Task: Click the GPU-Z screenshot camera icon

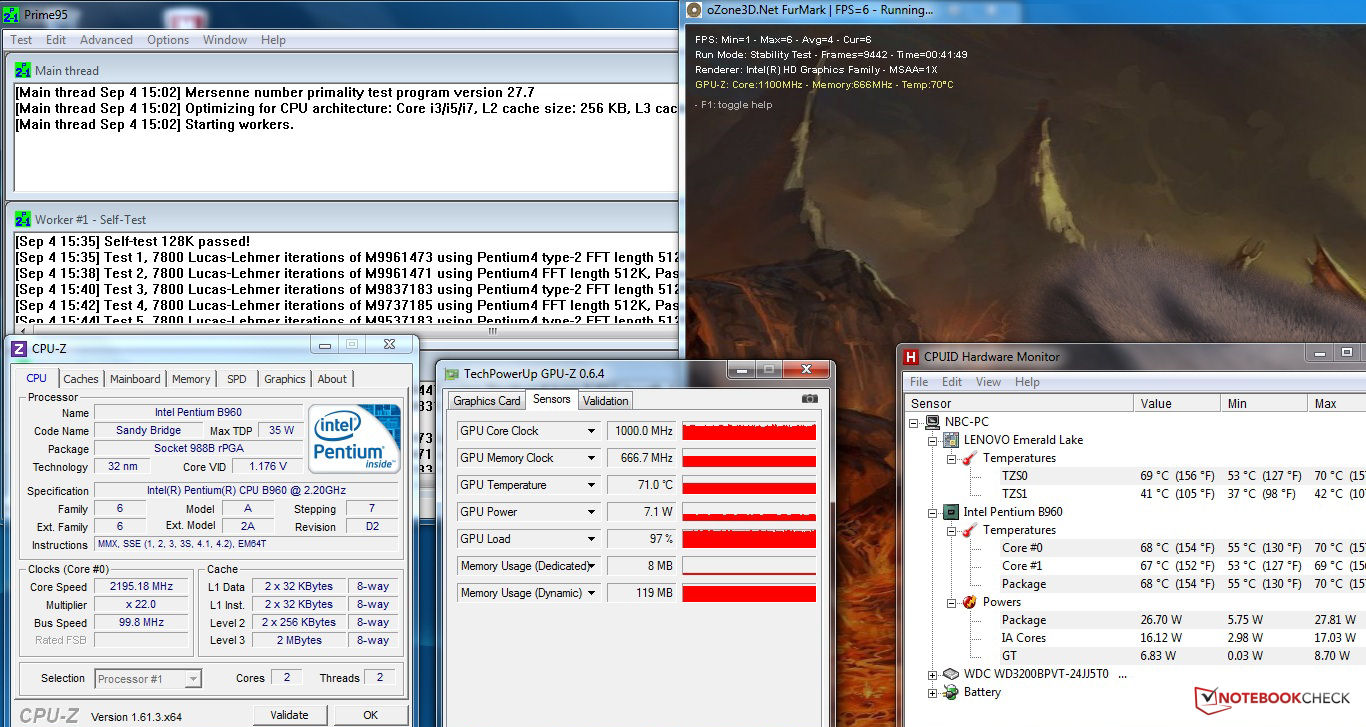Action: pos(809,398)
